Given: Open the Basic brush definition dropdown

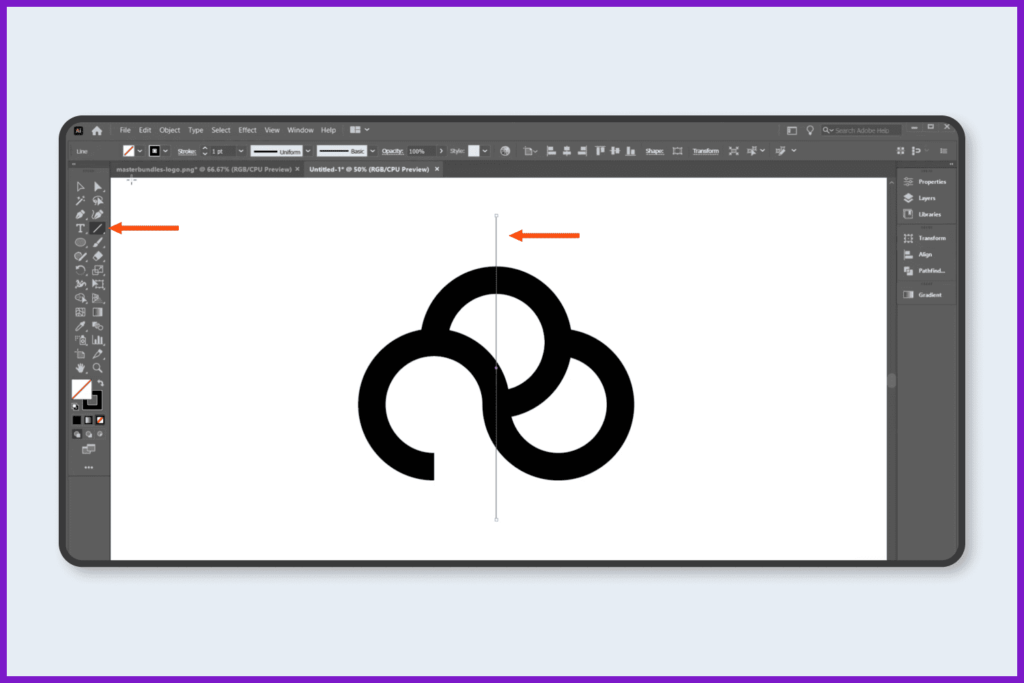Looking at the screenshot, I should [x=373, y=151].
